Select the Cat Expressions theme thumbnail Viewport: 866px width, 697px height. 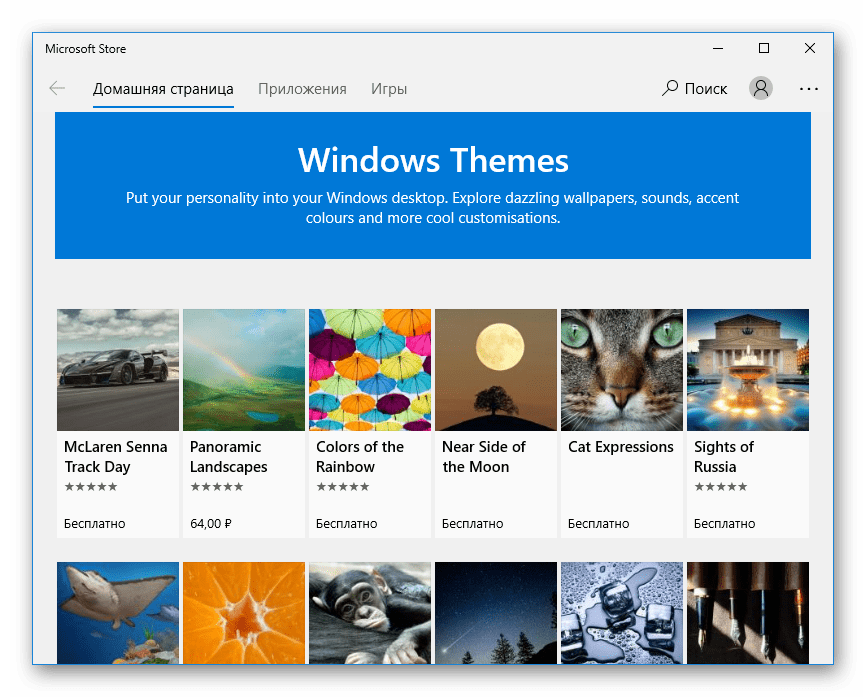coord(622,369)
